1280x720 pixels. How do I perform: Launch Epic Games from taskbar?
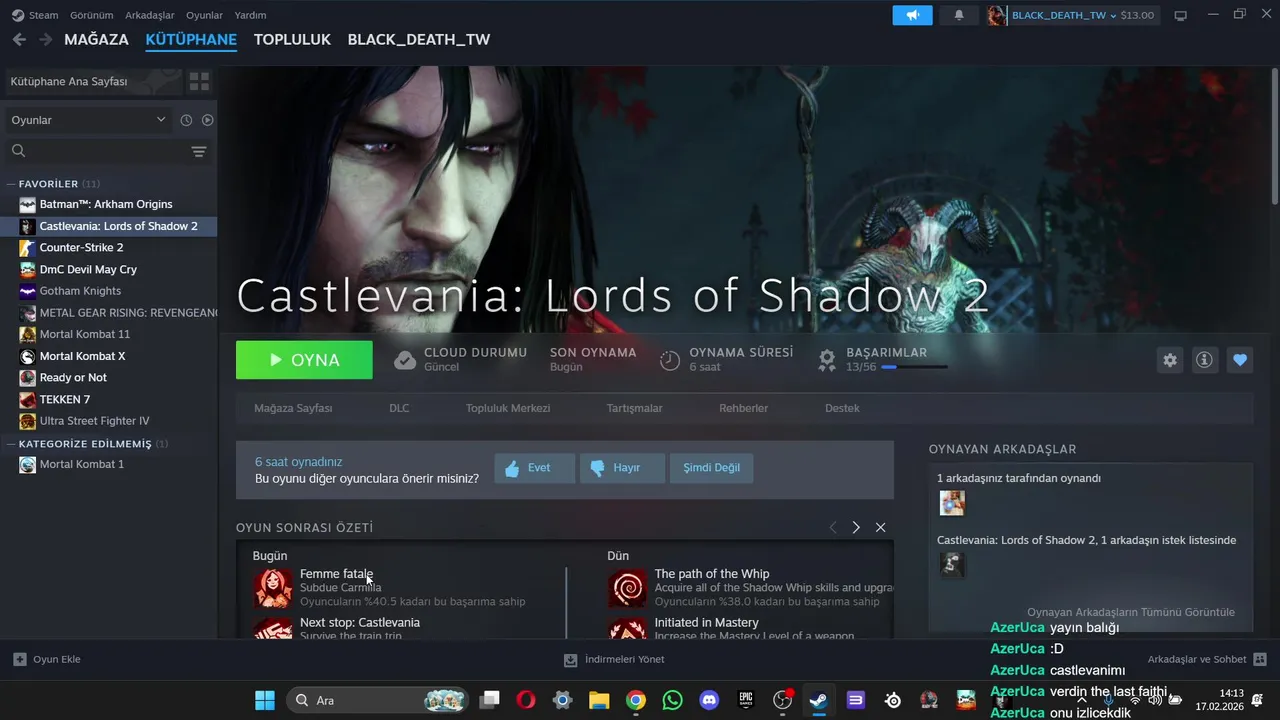coord(746,700)
